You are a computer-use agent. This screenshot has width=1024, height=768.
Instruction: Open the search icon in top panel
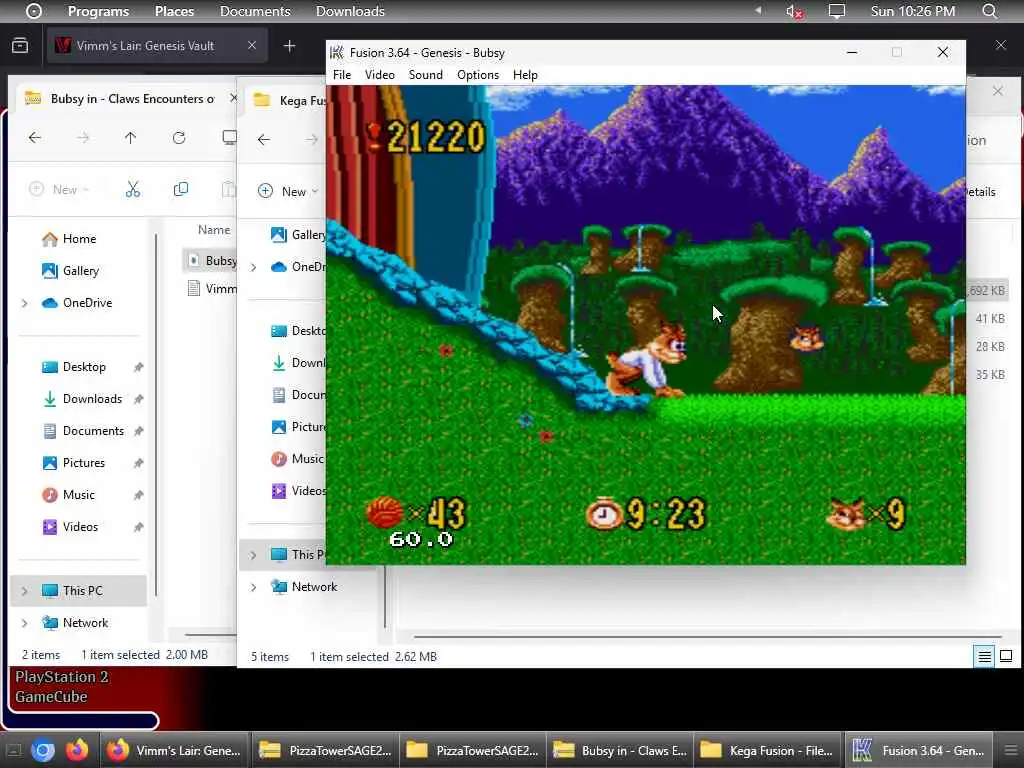pyautogui.click(x=989, y=11)
